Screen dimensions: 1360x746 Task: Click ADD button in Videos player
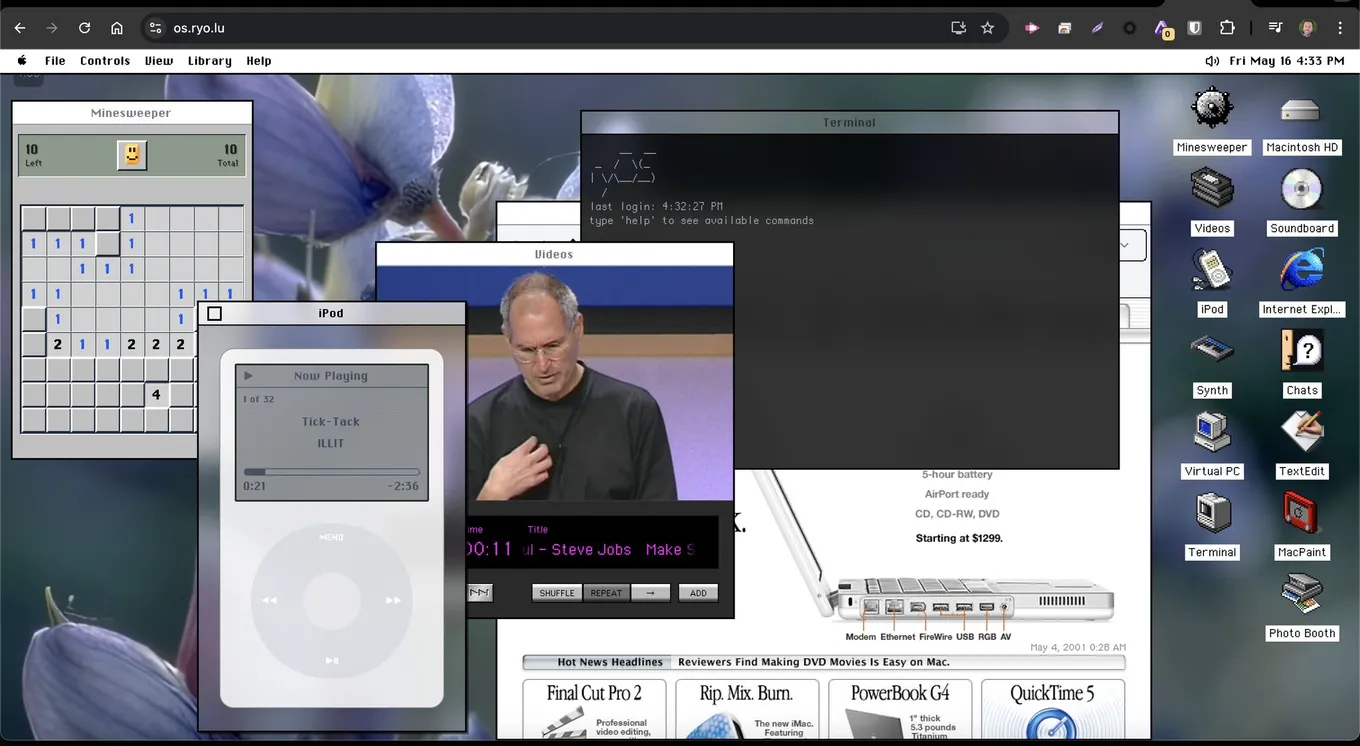pos(698,593)
